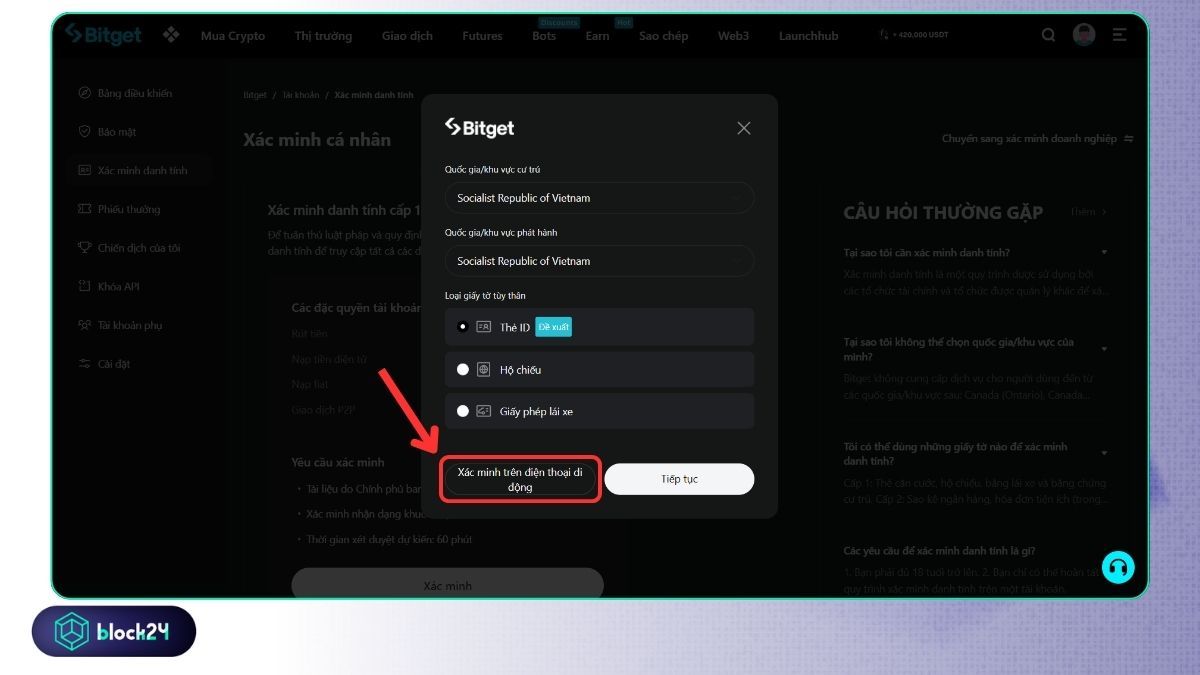Click the Đề xuất badge on Thẻ ID
This screenshot has height=675, width=1200.
554,327
